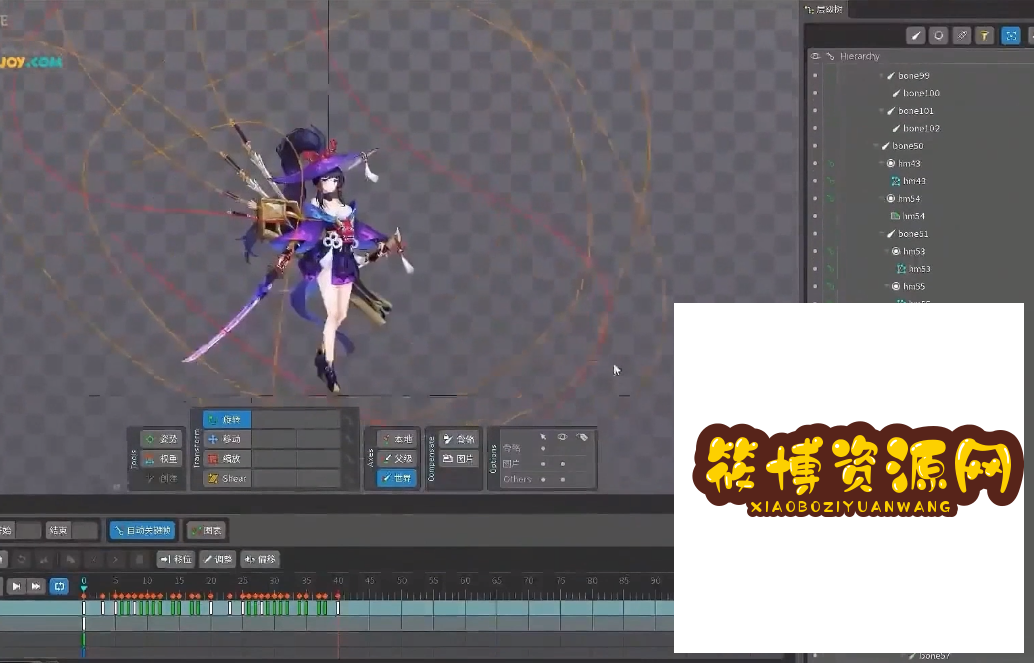The image size is (1034, 663).
Task: Click the key icon in the Hierarchy header
Action: coord(830,56)
